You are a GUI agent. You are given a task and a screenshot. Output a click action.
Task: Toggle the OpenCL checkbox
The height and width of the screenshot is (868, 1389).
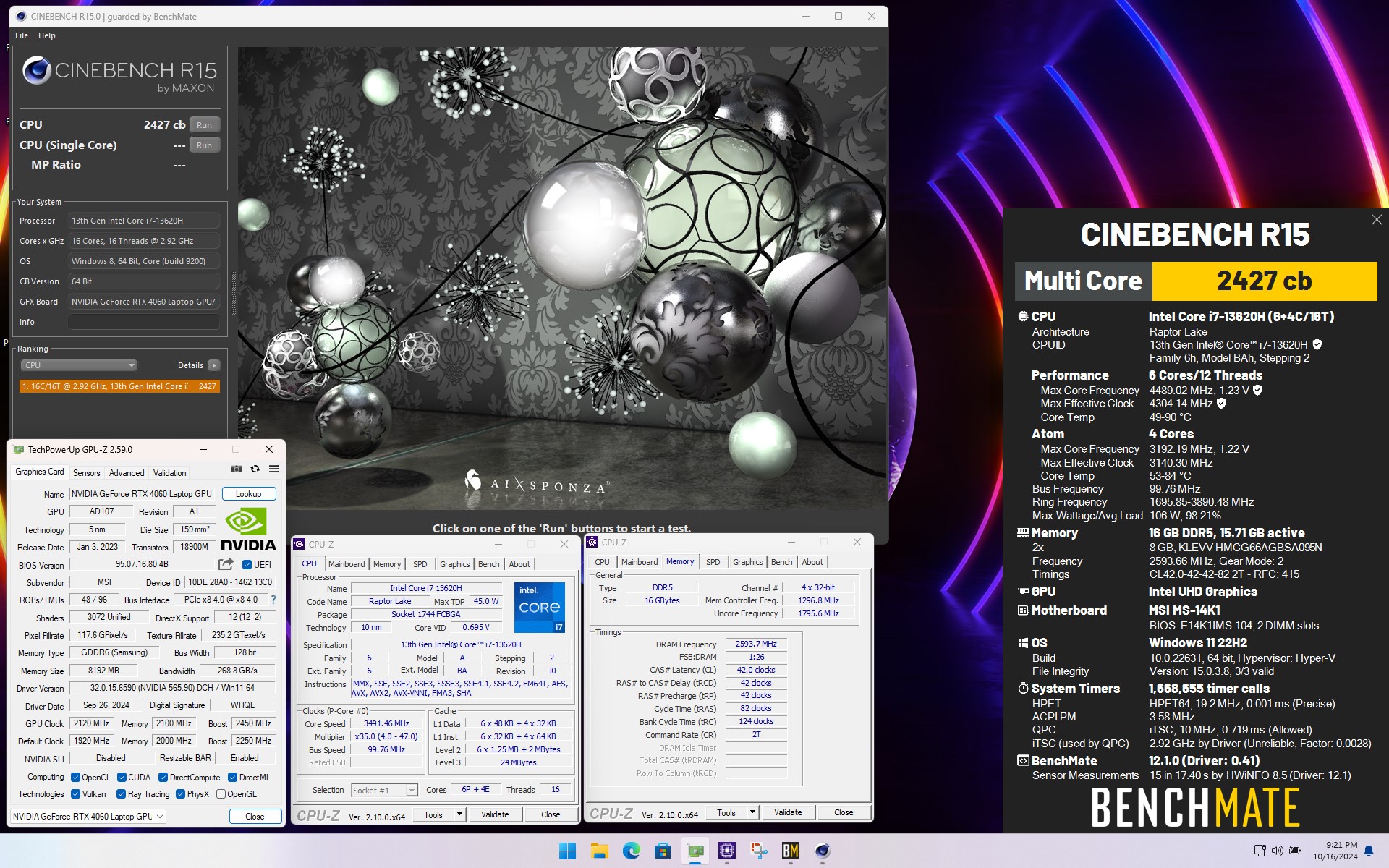coord(75,778)
